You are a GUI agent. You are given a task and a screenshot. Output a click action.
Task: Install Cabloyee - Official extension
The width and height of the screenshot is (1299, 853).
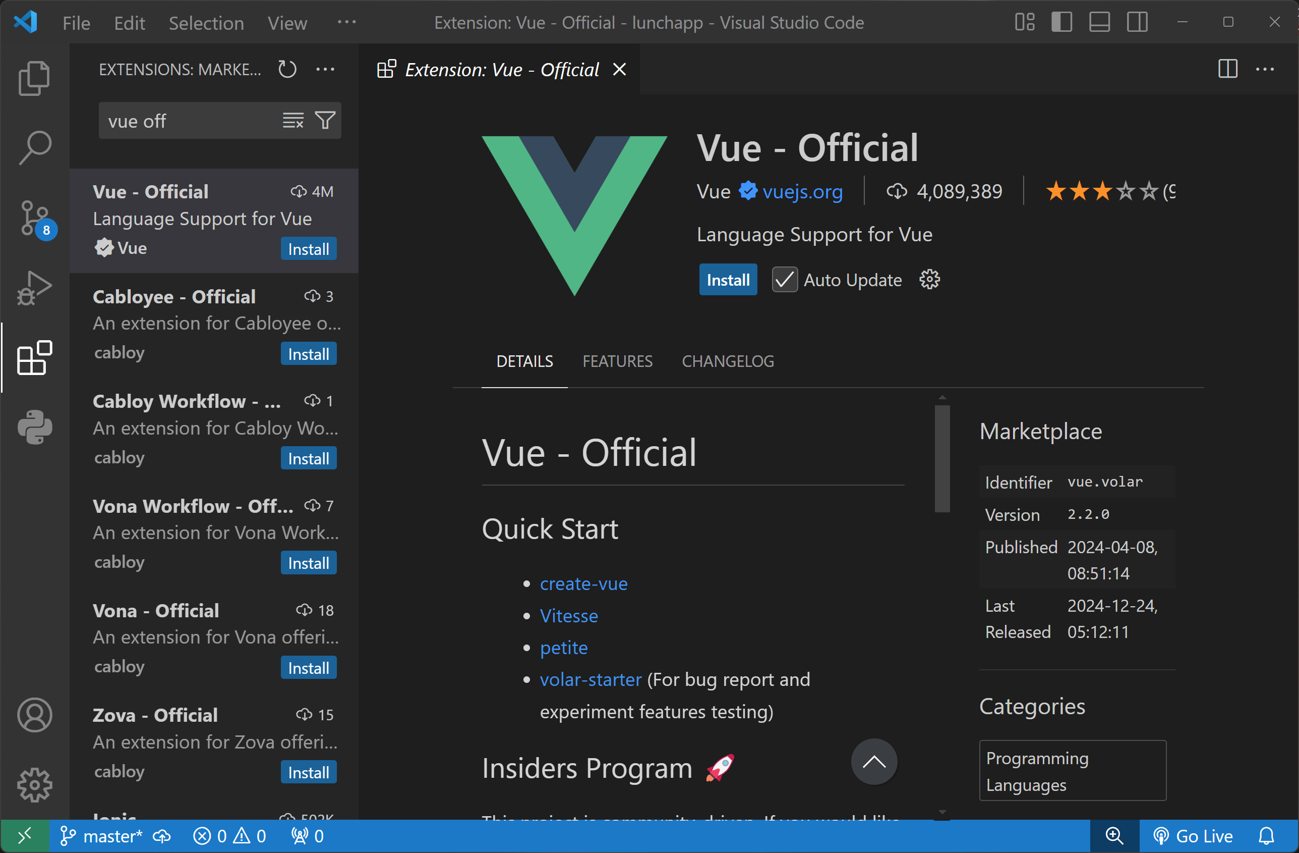coord(309,354)
